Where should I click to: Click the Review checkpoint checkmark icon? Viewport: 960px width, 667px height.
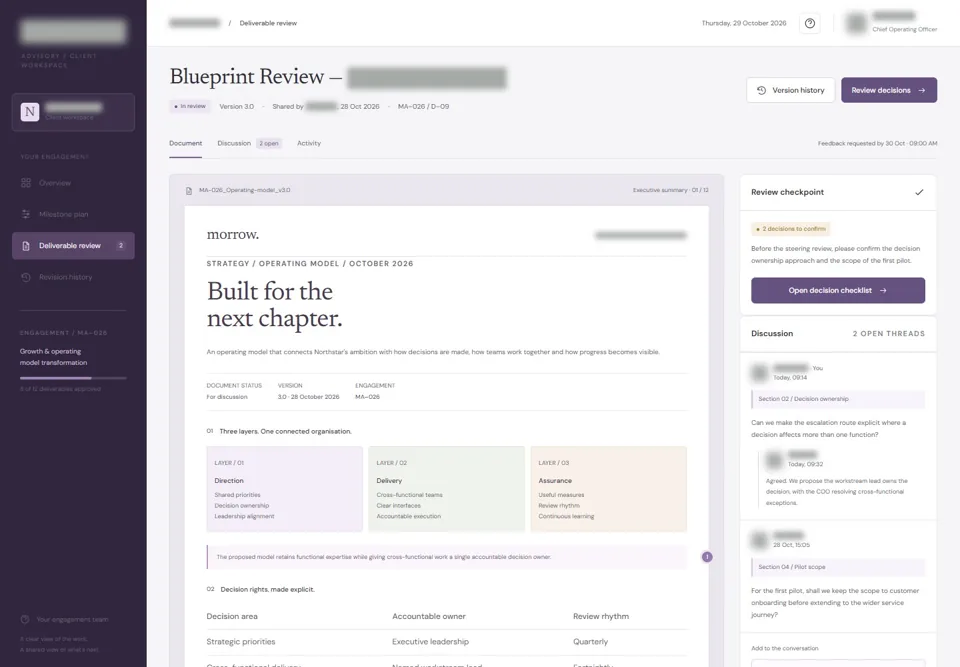tap(919, 192)
